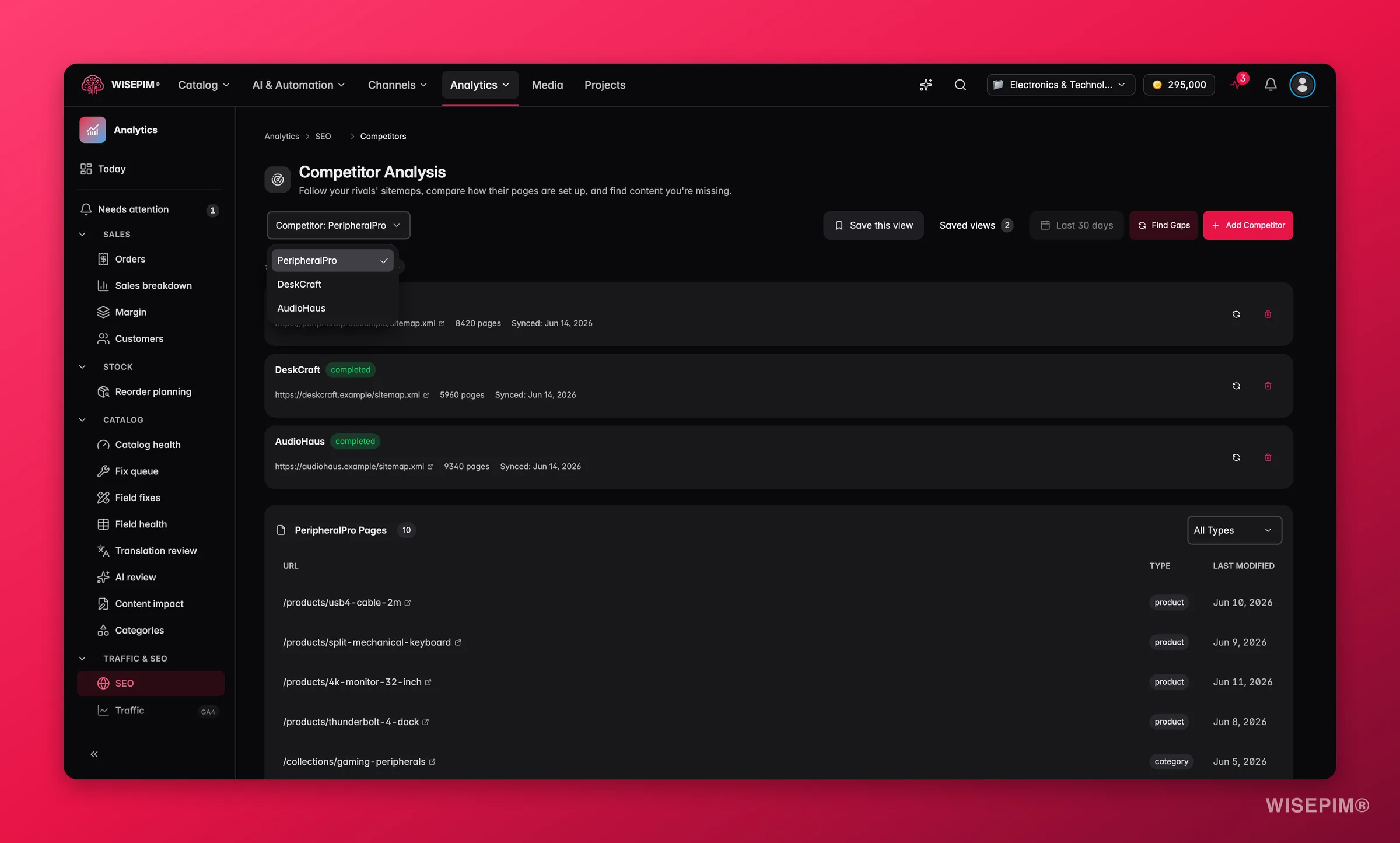Collapse the CATALOG sidebar section
Viewport: 1400px width, 843px height.
click(82, 420)
